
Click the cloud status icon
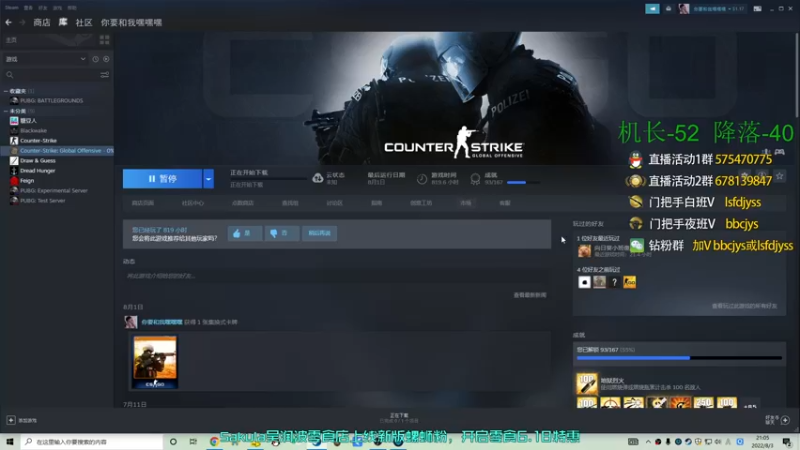coord(317,178)
